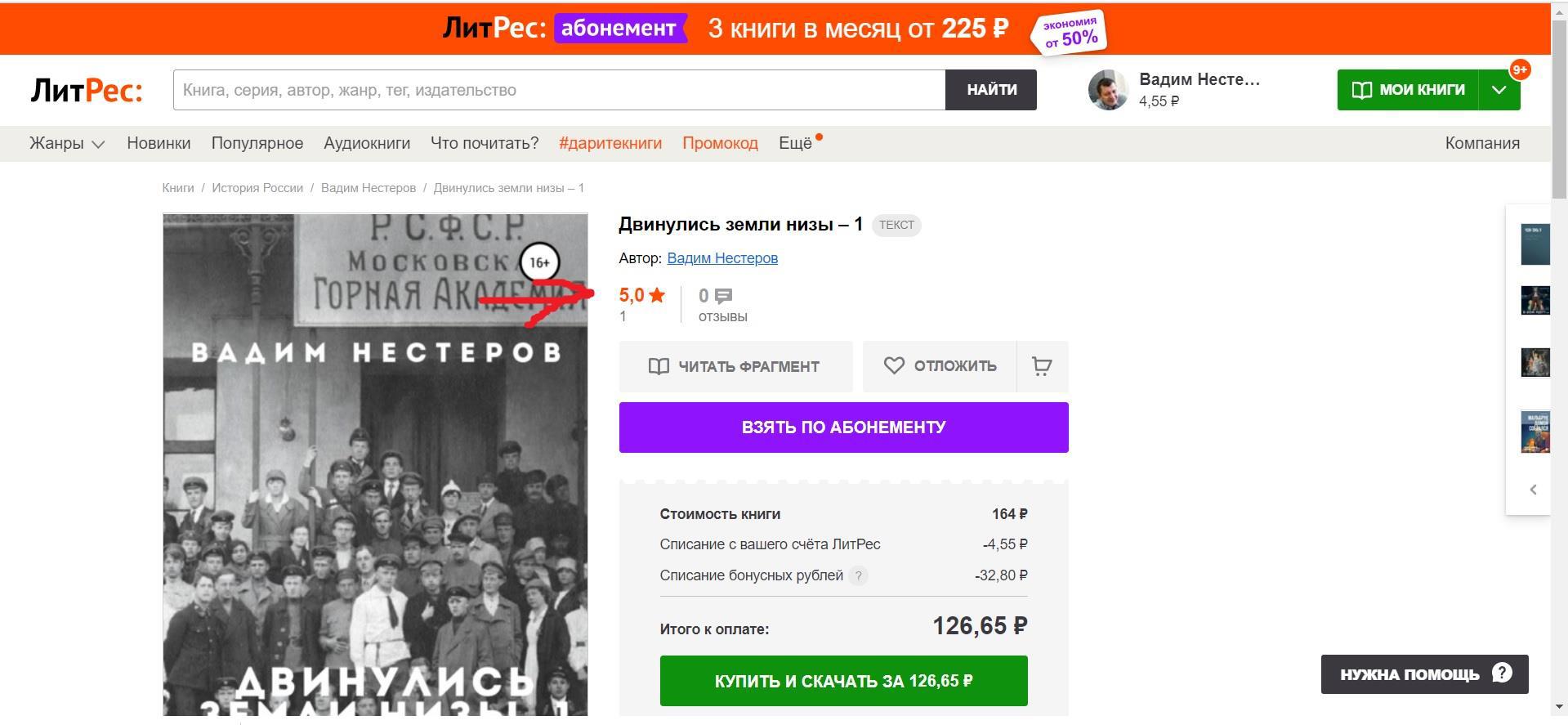The width and height of the screenshot is (1568, 725).
Task: Open the Вадим Нестеров profile avatar
Action: tap(1108, 90)
